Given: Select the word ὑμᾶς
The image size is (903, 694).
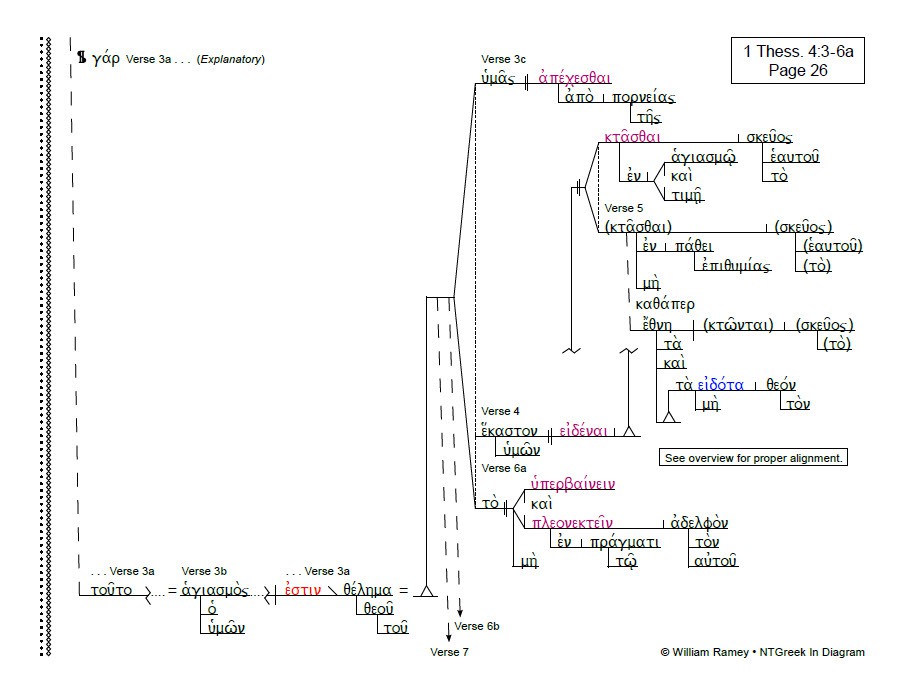Looking at the screenshot, I should pyautogui.click(x=498, y=78).
